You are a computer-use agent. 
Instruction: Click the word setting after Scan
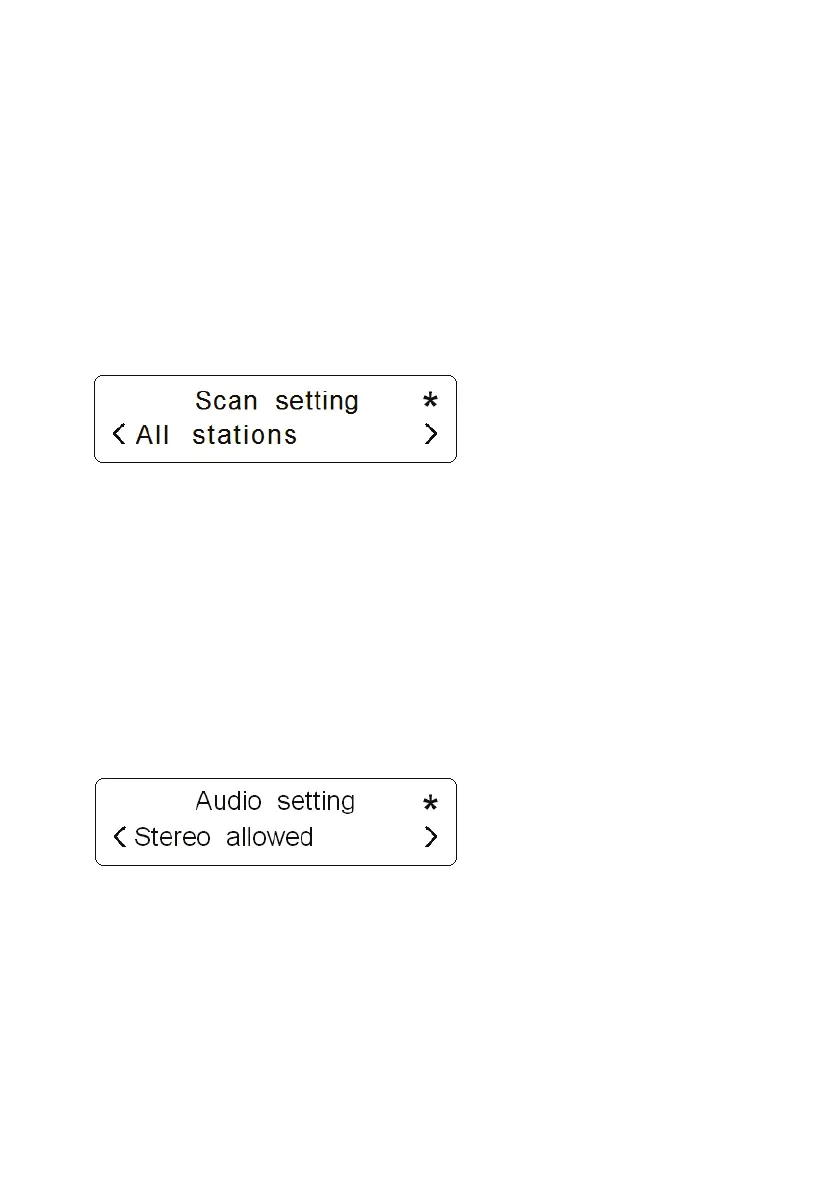317,402
